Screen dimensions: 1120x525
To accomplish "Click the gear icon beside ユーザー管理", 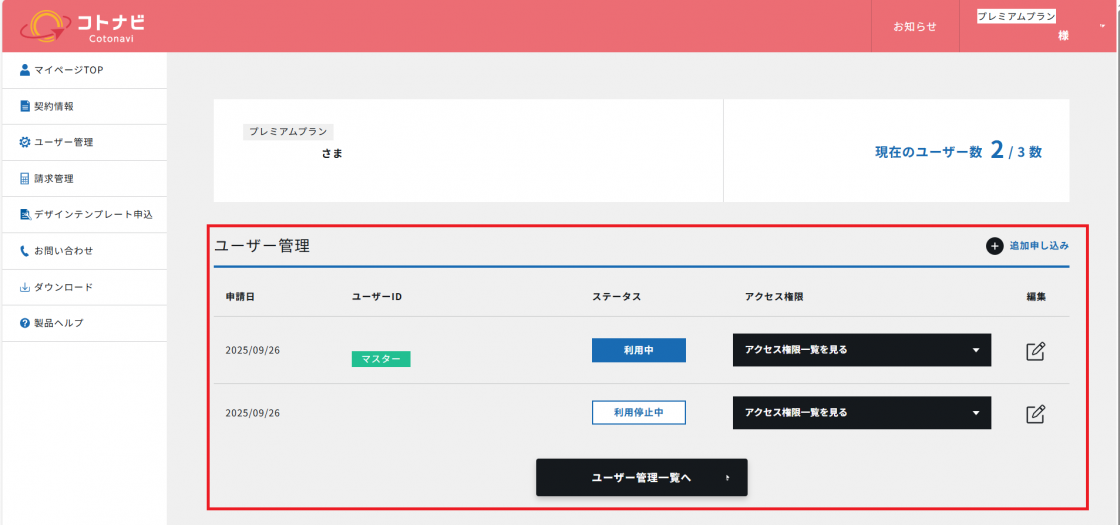I will [25, 142].
